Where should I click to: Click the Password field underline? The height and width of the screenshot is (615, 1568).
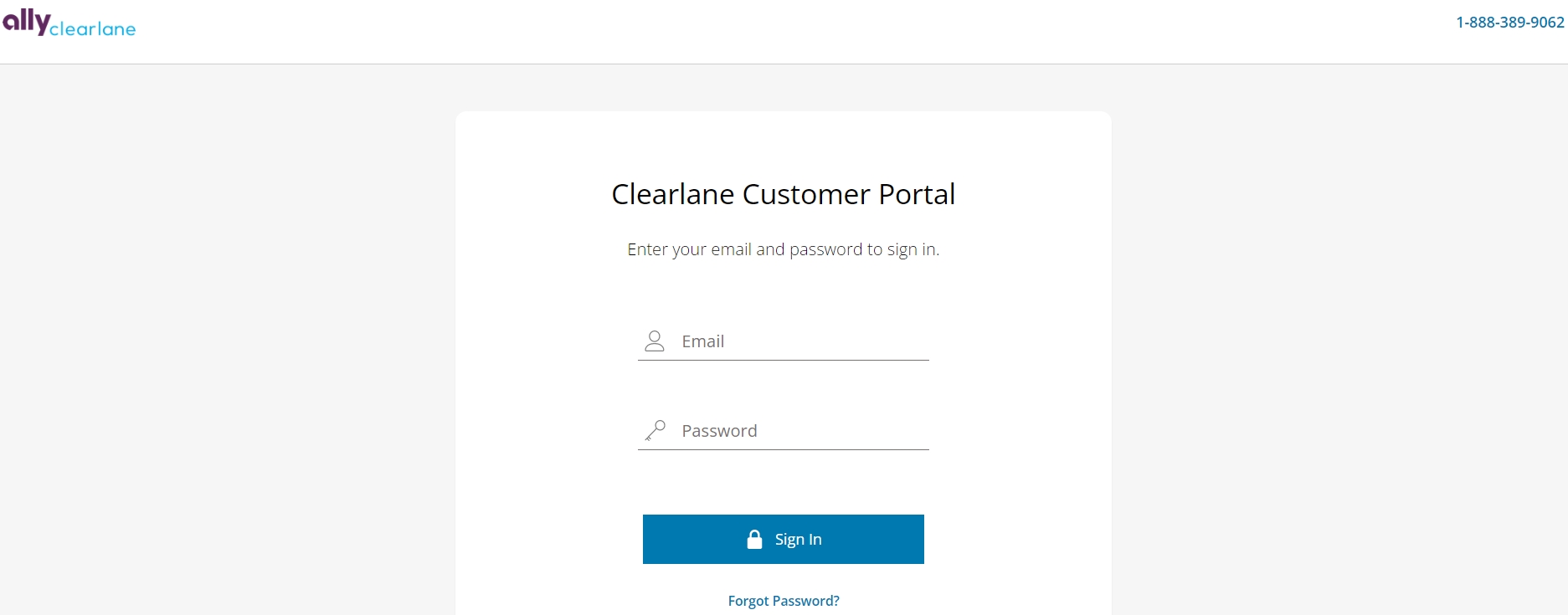click(783, 448)
